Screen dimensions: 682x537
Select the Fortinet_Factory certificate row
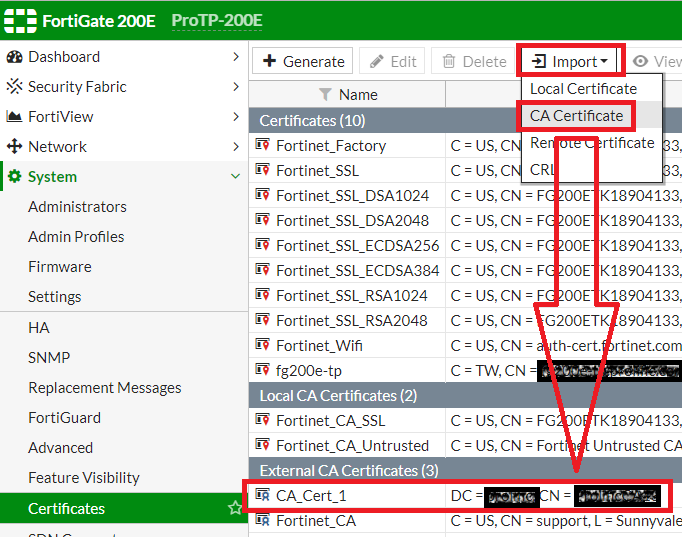tap(465, 145)
